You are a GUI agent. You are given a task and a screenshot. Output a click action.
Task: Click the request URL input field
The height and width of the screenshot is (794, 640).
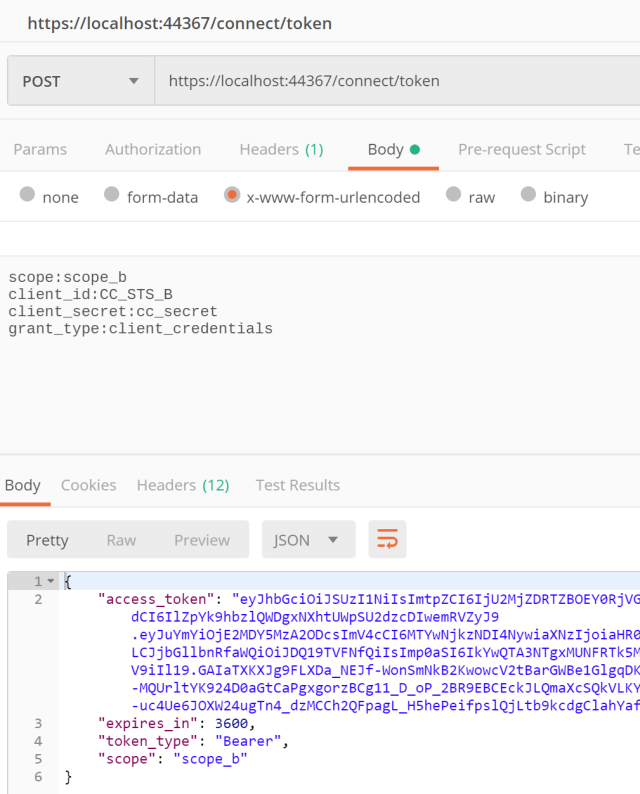point(395,81)
